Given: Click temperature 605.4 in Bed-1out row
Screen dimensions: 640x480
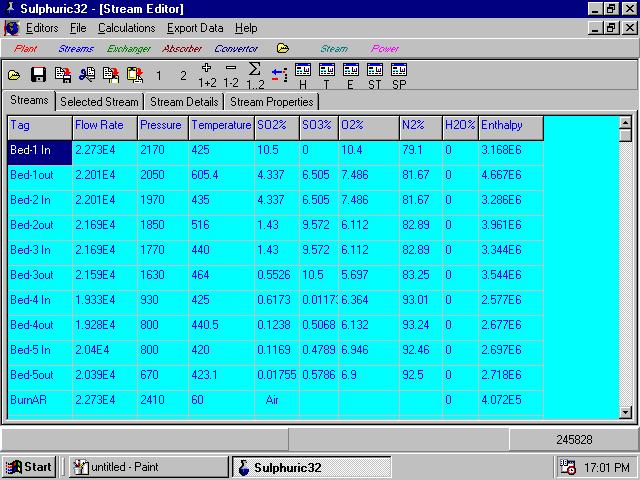Looking at the screenshot, I should 221,178.
